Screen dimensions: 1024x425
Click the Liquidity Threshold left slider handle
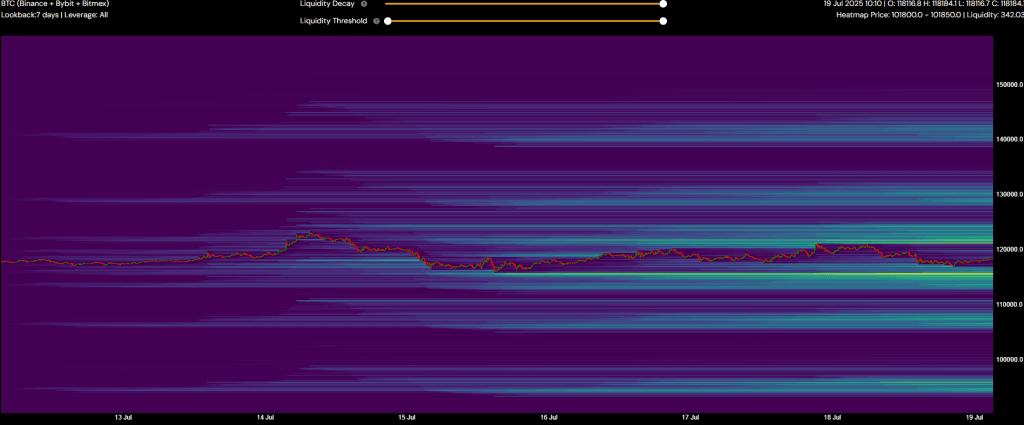(x=387, y=21)
